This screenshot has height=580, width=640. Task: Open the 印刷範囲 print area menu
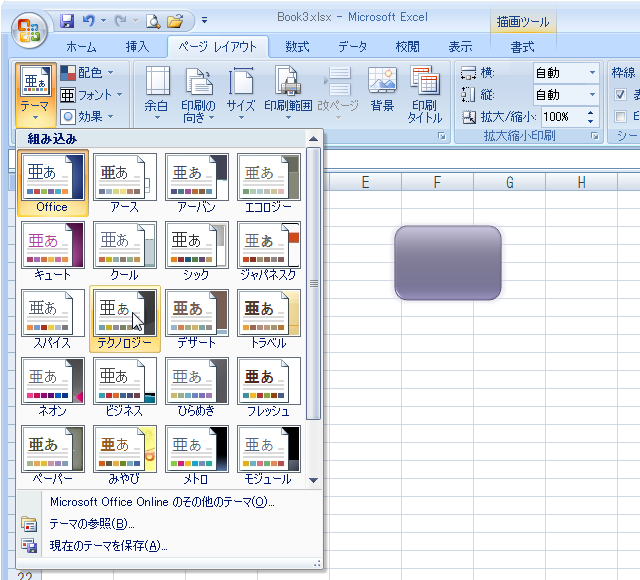tap(288, 94)
